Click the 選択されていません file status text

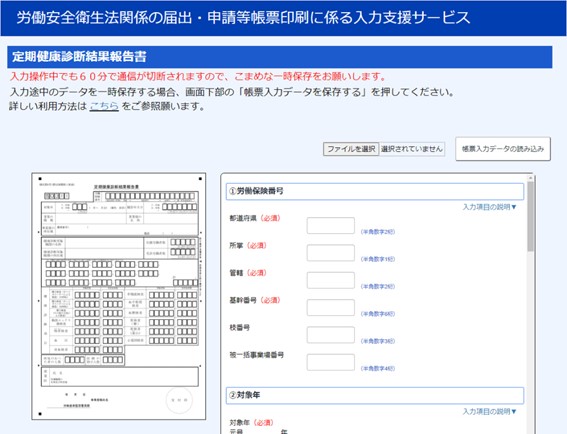pos(412,149)
